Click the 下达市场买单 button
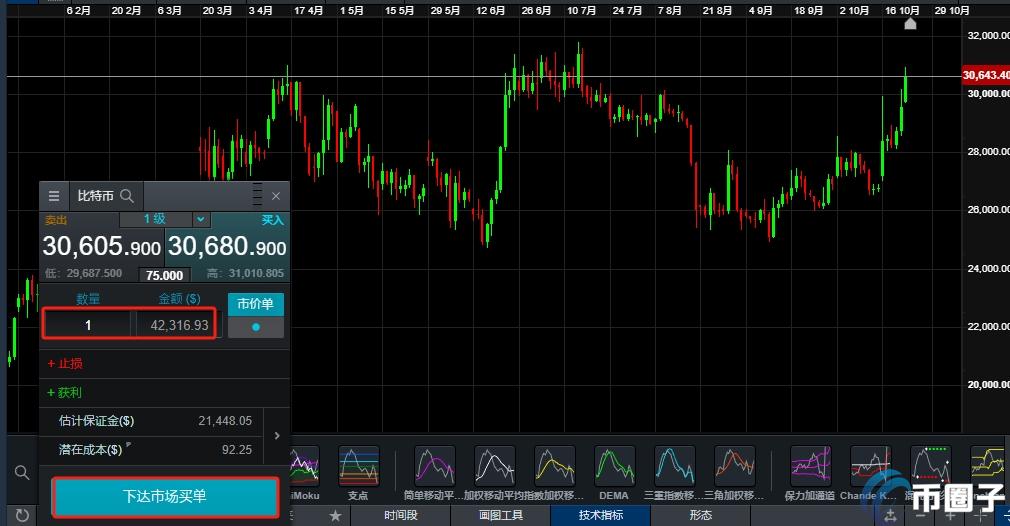The width and height of the screenshot is (1010, 526). pos(165,497)
